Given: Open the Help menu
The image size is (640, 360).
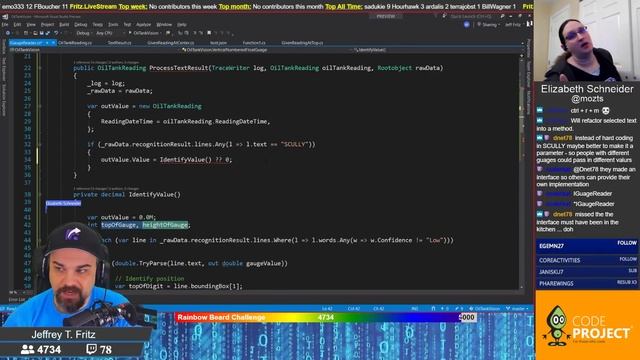Looking at the screenshot, I should (182, 25).
